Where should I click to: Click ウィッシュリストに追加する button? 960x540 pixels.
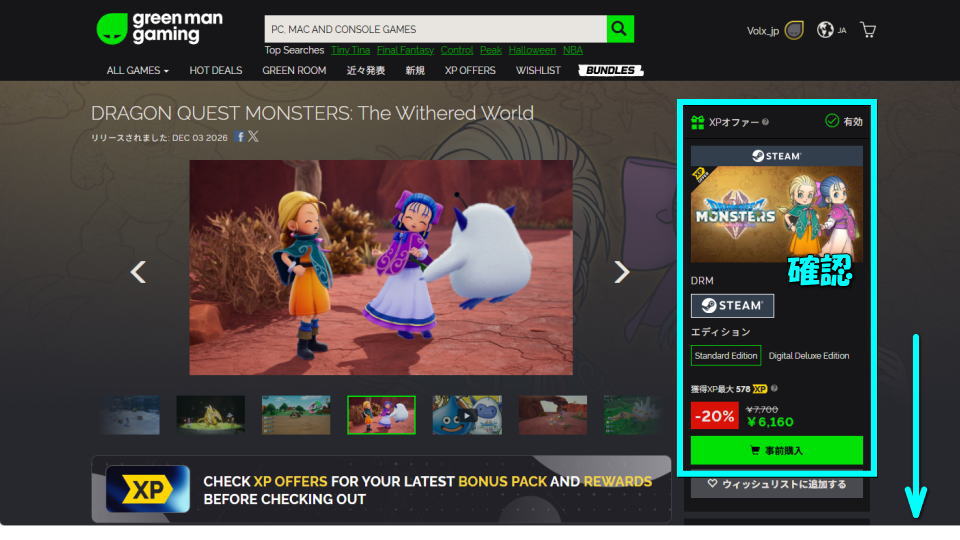click(776, 484)
